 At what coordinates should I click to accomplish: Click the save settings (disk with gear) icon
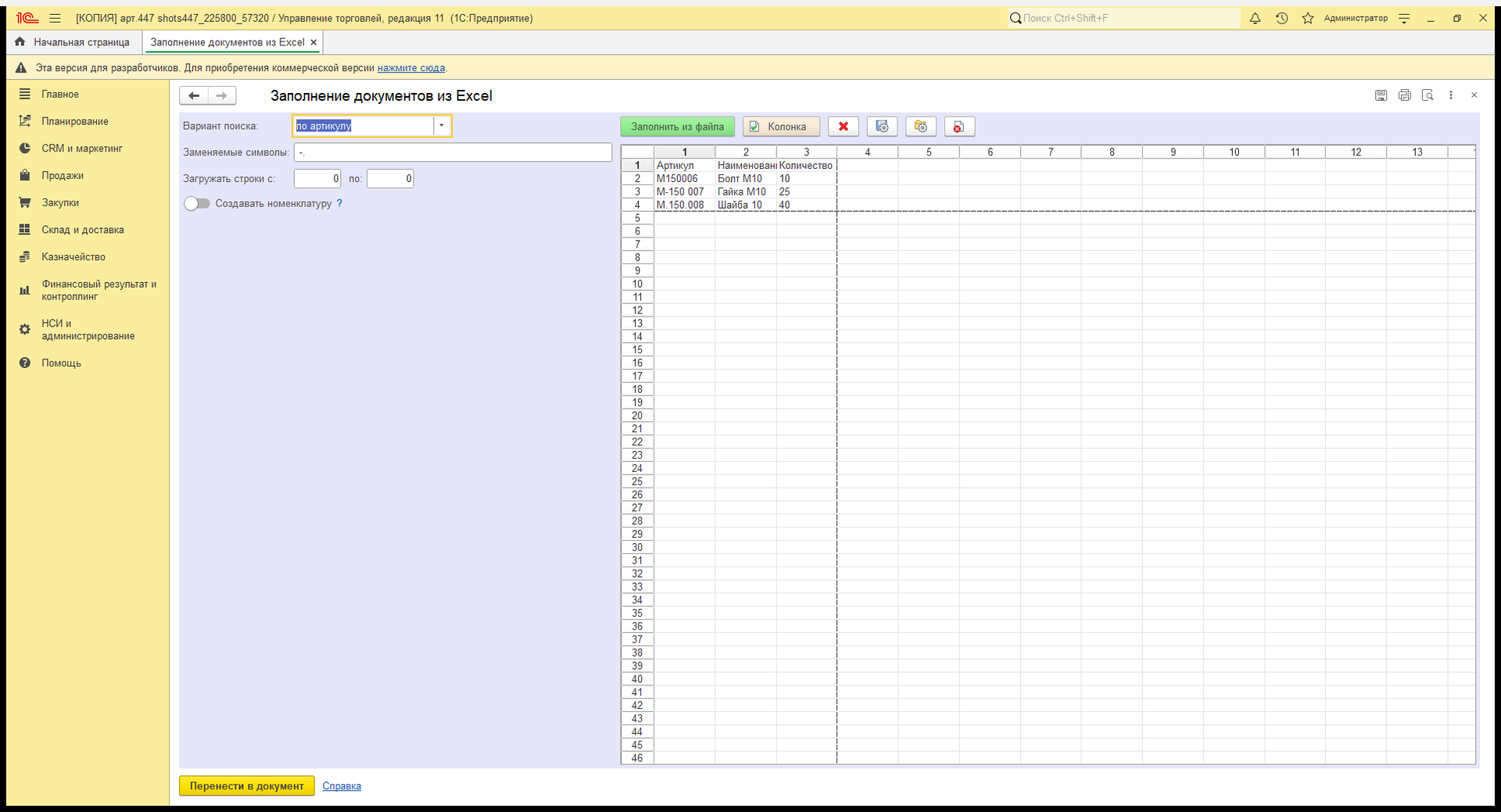tap(882, 127)
